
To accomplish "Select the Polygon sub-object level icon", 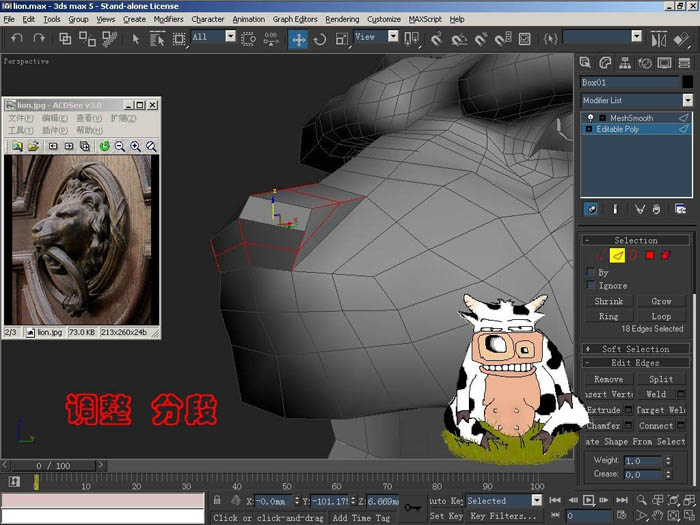I will tap(650, 255).
